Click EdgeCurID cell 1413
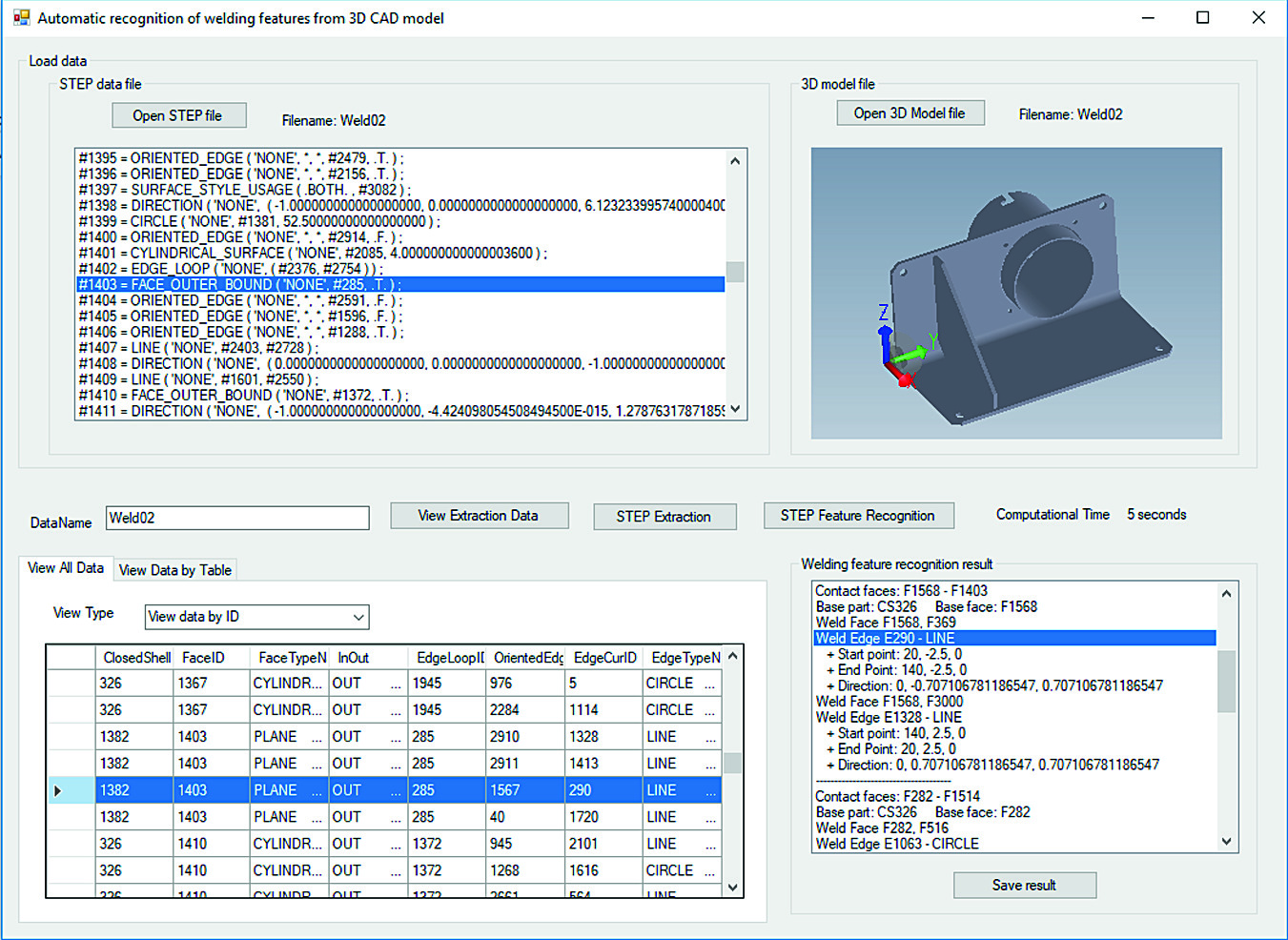The height and width of the screenshot is (940, 1288). (x=604, y=764)
